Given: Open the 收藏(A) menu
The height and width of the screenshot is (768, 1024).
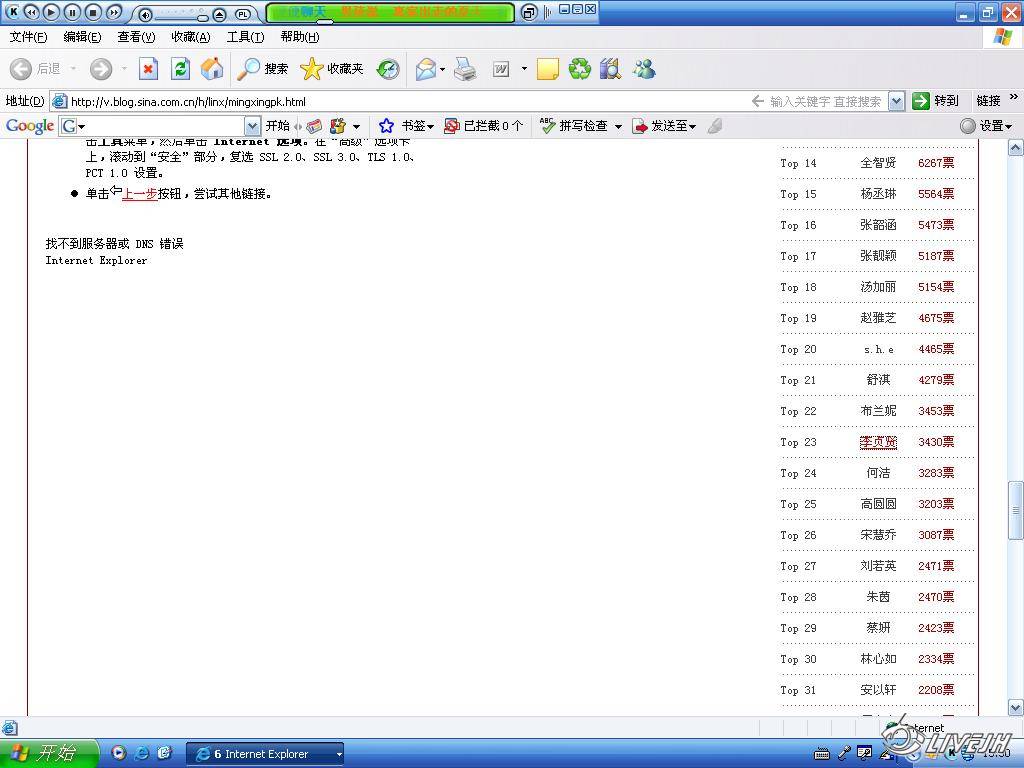Looking at the screenshot, I should click(190, 37).
